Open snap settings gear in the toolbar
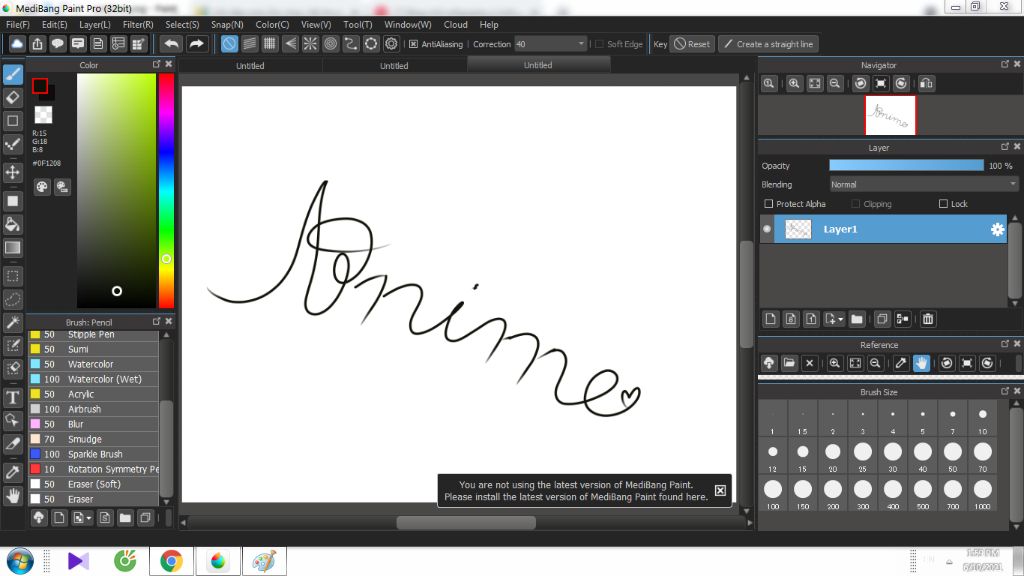Screen dimensions: 1024x576 [x=391, y=44]
